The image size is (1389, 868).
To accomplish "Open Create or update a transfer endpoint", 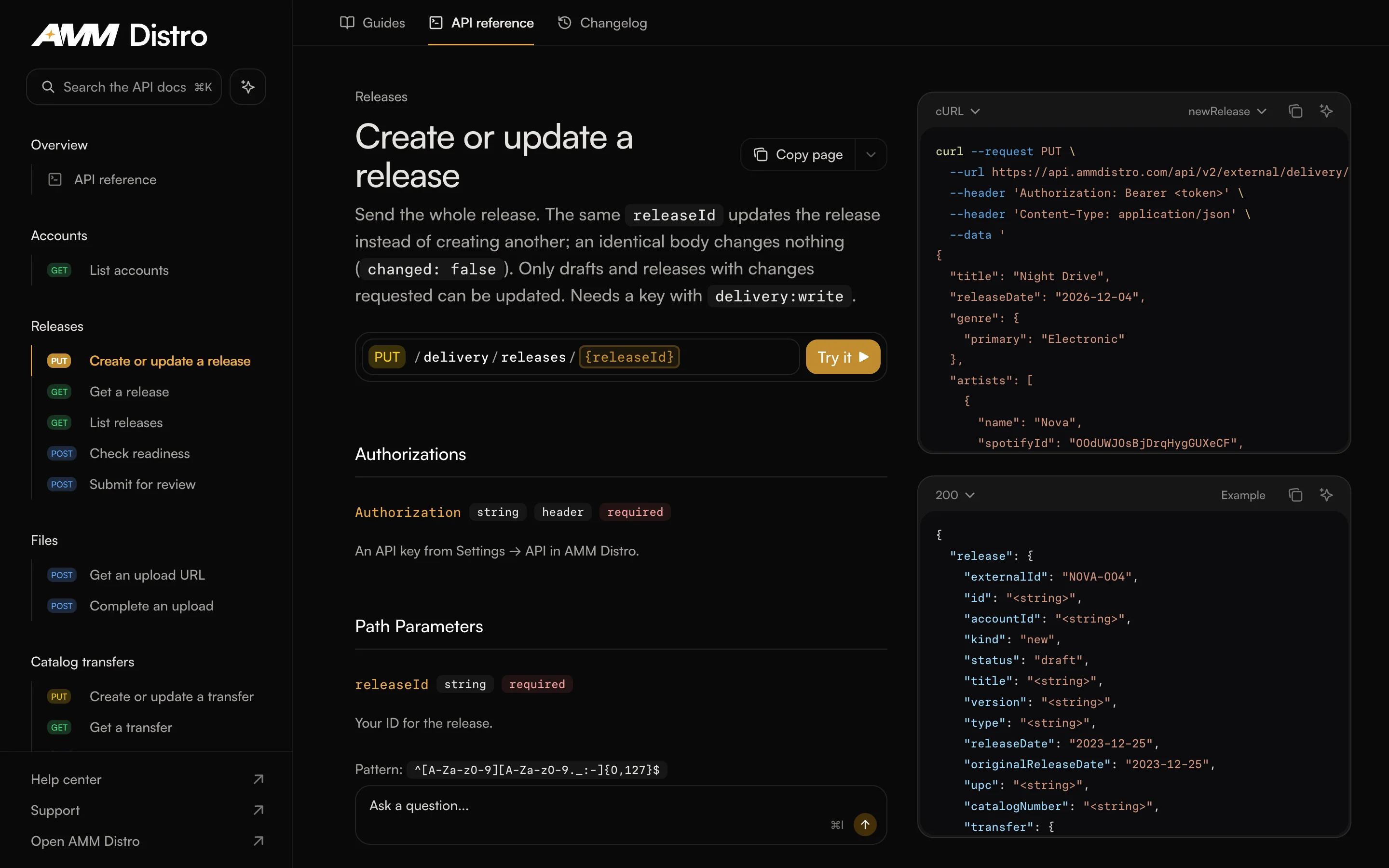I will click(x=149, y=696).
